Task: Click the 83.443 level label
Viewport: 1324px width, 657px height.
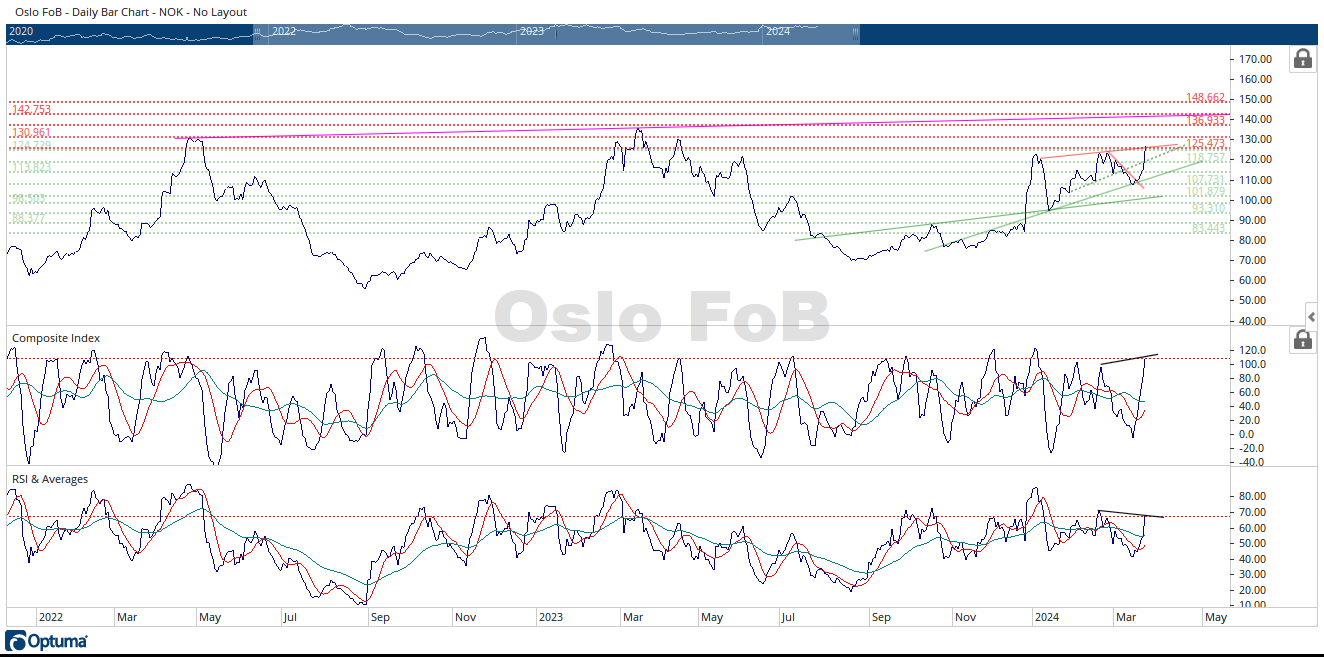Action: tap(1209, 229)
